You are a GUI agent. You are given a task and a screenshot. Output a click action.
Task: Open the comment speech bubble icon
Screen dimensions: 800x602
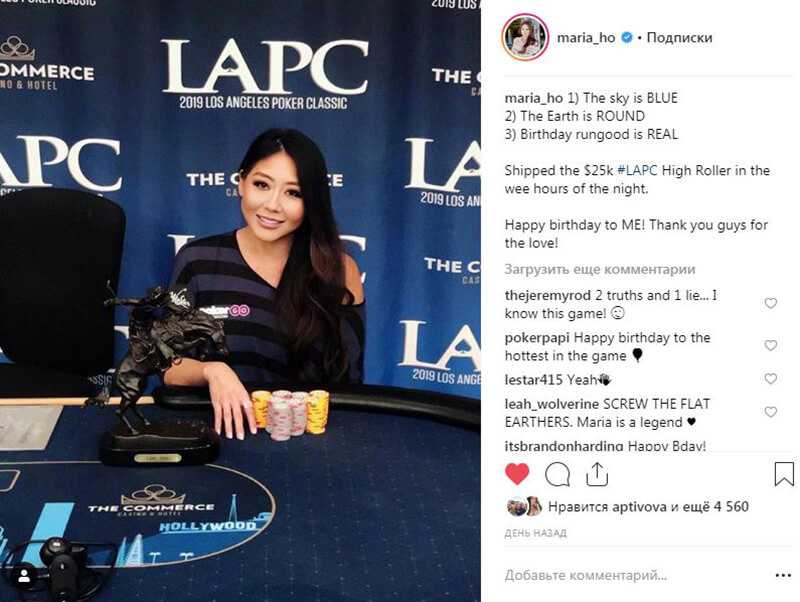(557, 474)
